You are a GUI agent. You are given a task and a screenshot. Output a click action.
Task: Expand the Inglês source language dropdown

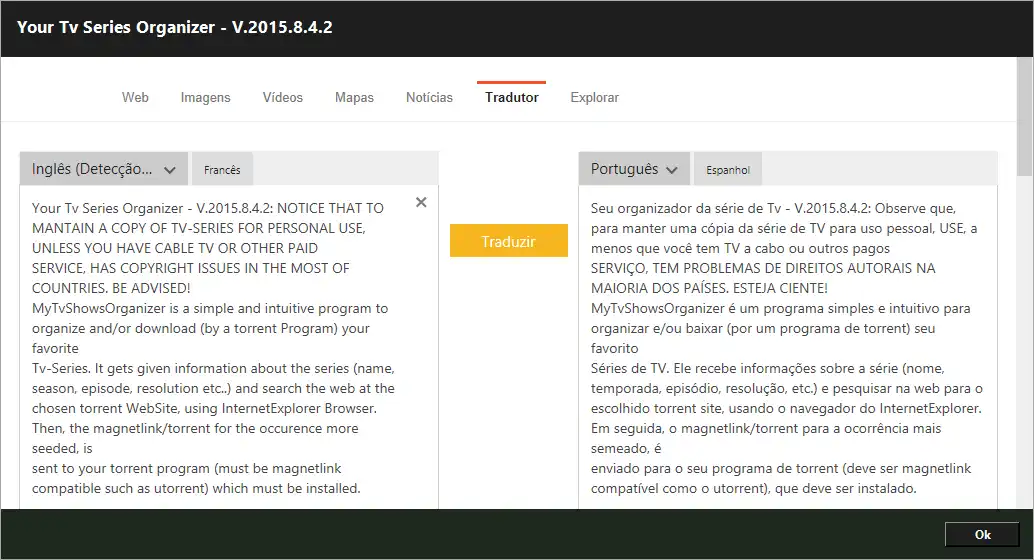click(104, 169)
